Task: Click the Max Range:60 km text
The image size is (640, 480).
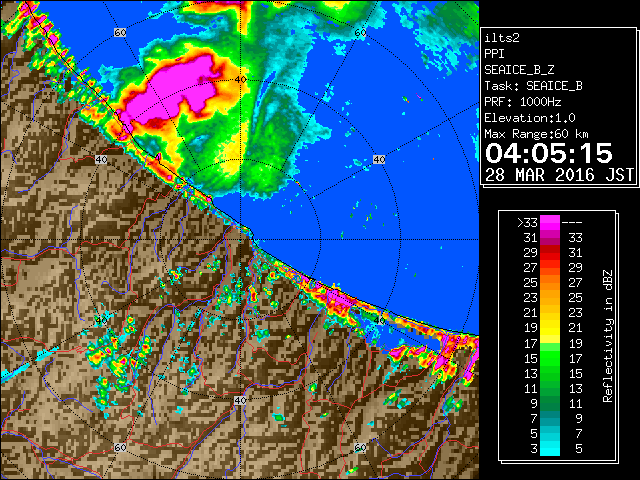Action: pos(536,134)
